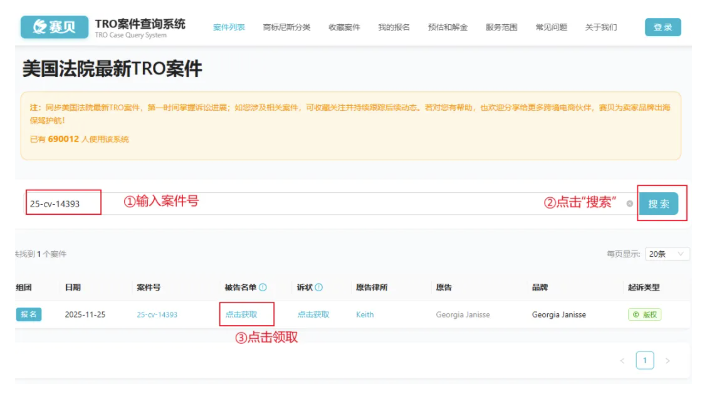Click the 原告律所 column header

coord(372,287)
